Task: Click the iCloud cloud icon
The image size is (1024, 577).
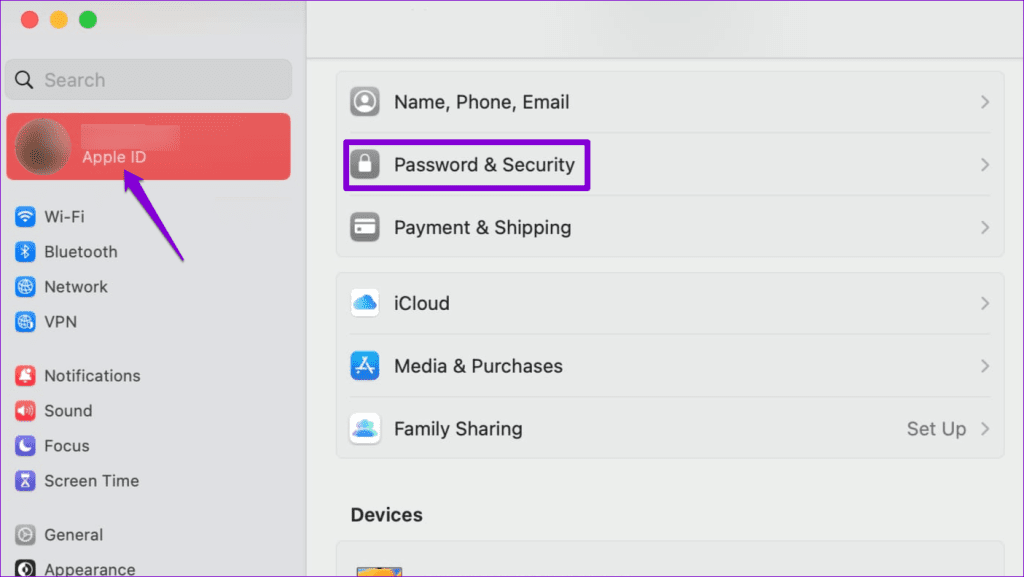Action: (365, 303)
